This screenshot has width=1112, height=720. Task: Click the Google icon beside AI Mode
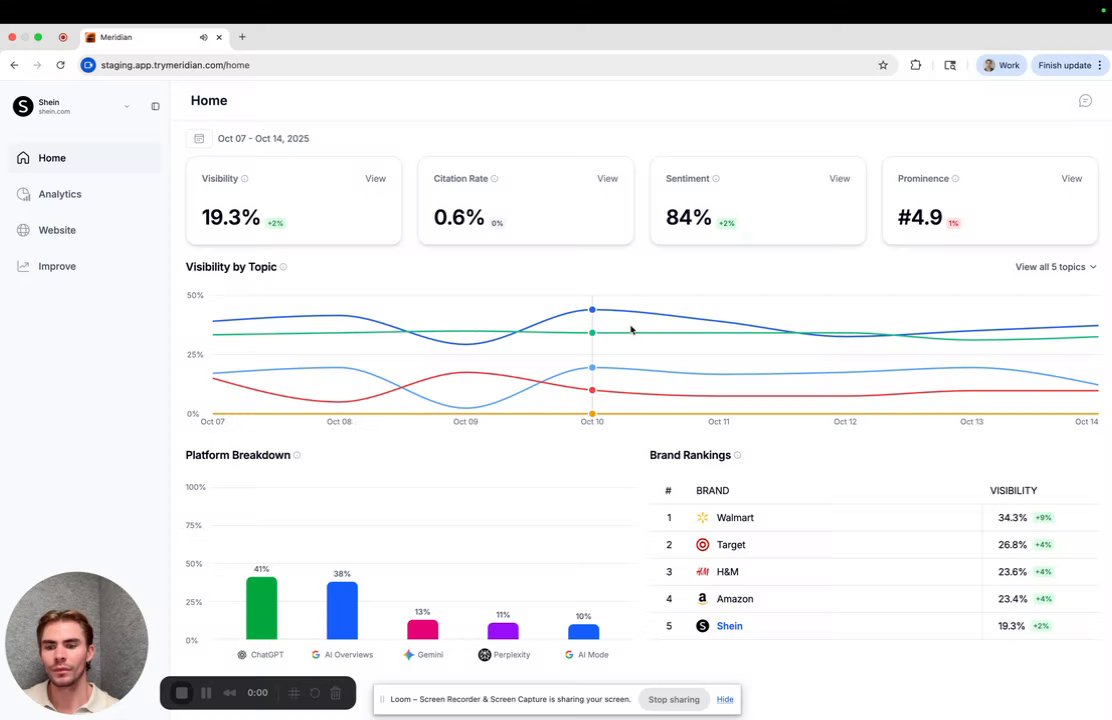click(x=569, y=655)
